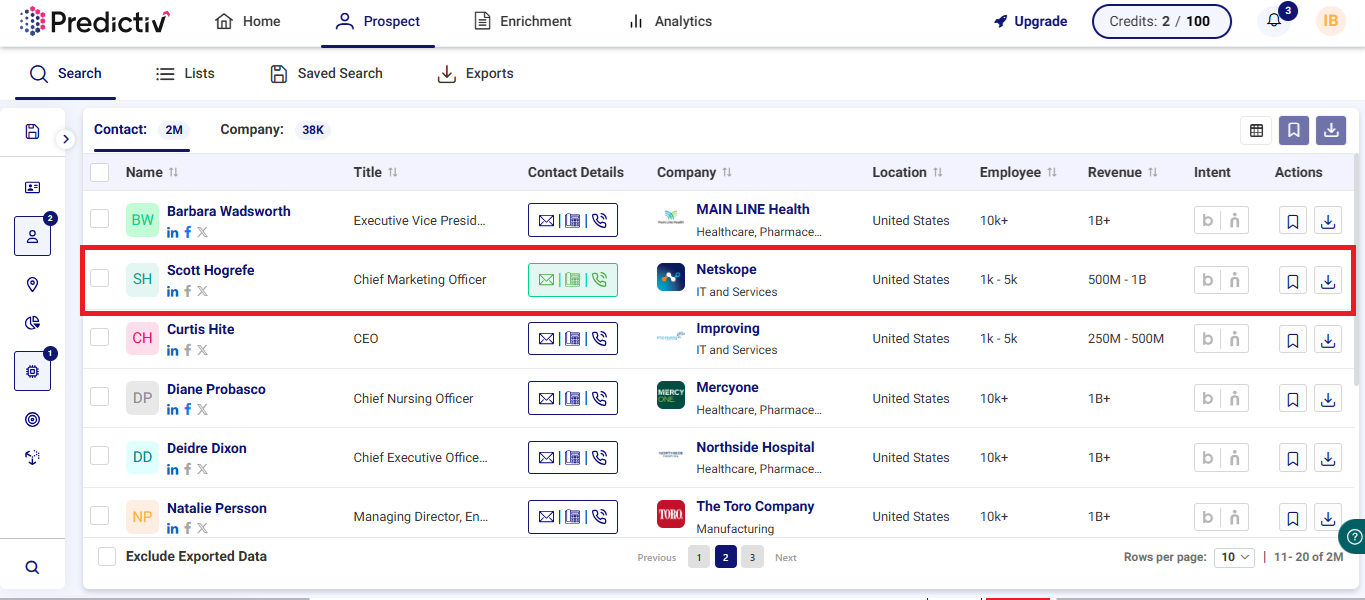Image resolution: width=1365 pixels, height=600 pixels.
Task: Open the rows per page dropdown
Action: (x=1235, y=557)
